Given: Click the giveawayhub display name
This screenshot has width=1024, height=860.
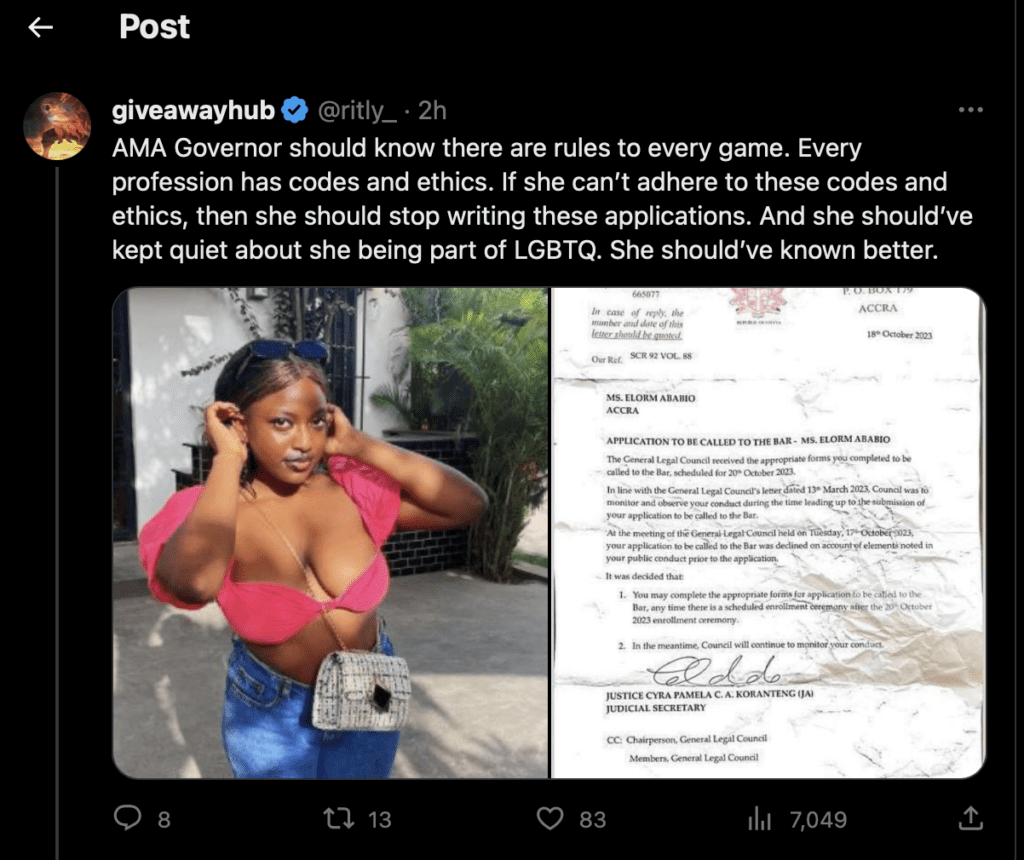Looking at the screenshot, I should pos(193,110).
